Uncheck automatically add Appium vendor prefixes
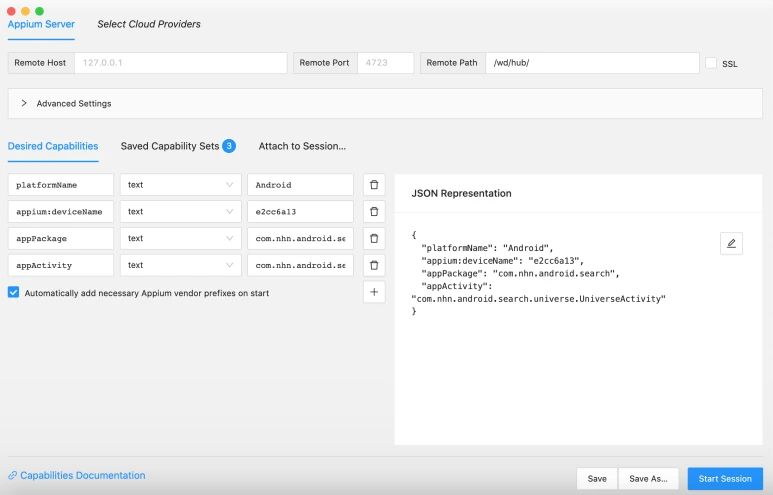Screen dimensions: 773x495 [x=13, y=292]
